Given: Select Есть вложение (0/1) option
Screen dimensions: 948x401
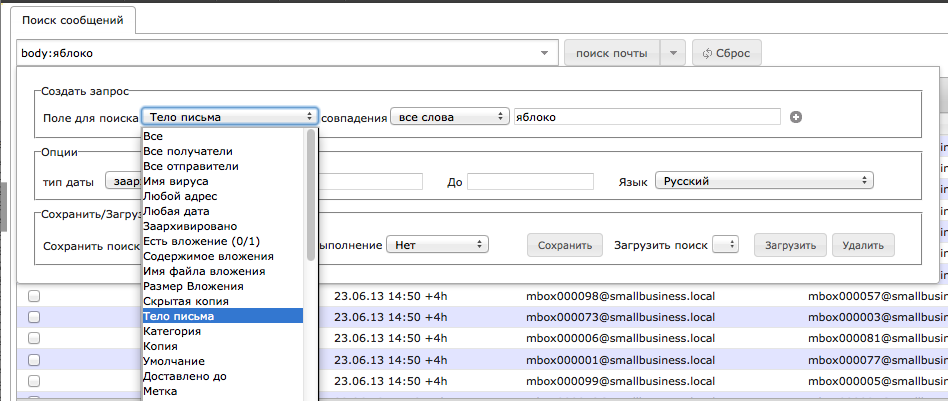Looking at the screenshot, I should 222,241.
